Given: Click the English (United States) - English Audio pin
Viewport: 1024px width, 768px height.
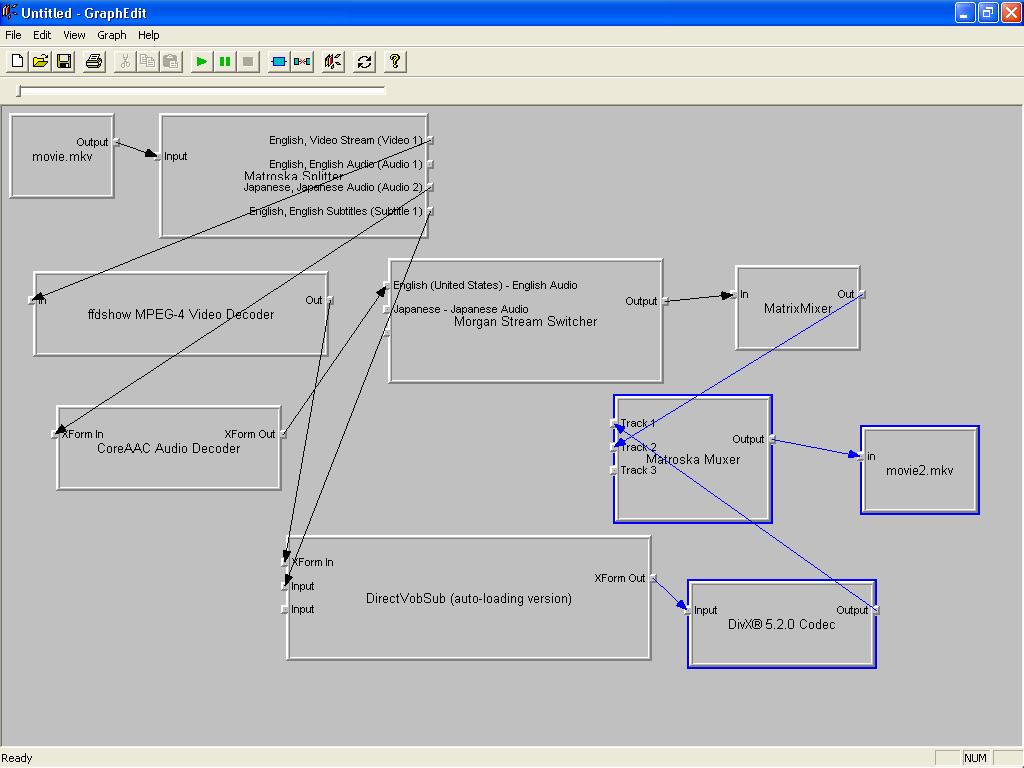Looking at the screenshot, I should point(387,285).
